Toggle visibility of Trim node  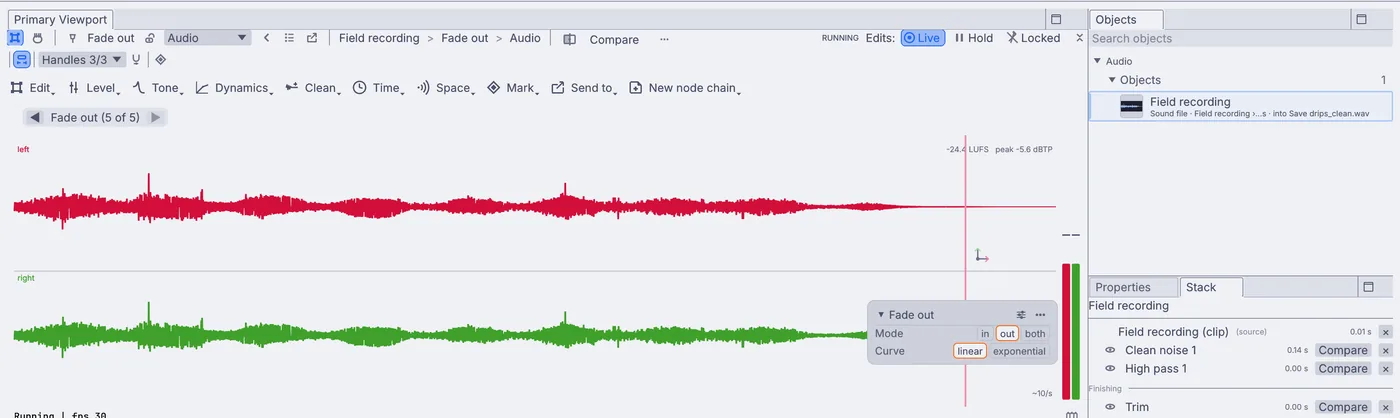(x=1110, y=407)
